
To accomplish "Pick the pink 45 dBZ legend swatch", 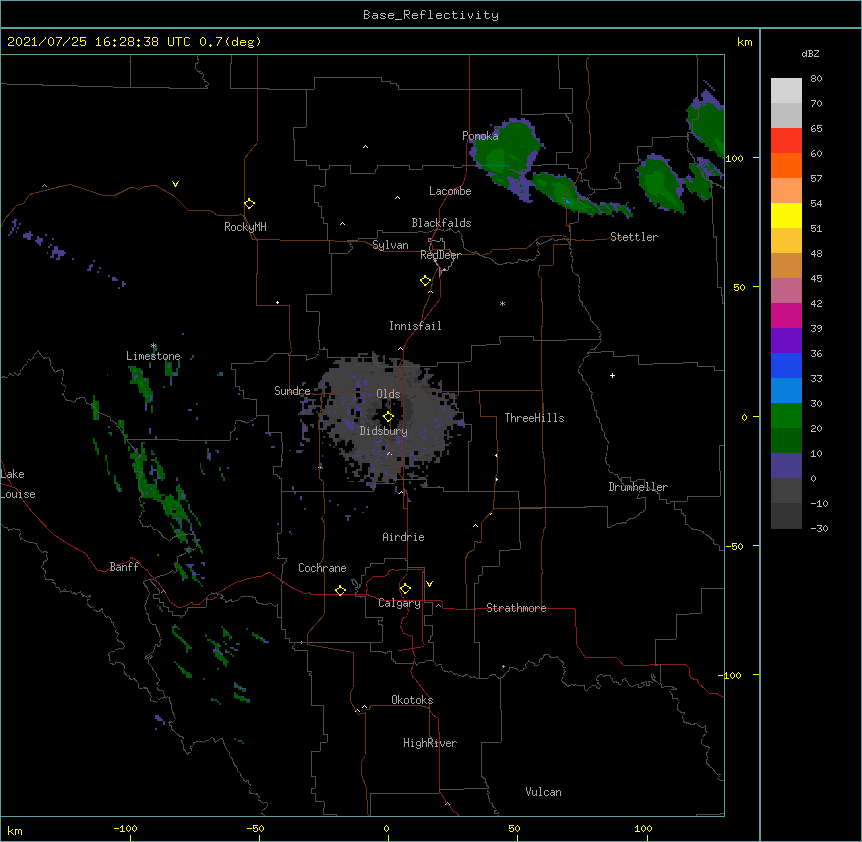I will 786,291.
